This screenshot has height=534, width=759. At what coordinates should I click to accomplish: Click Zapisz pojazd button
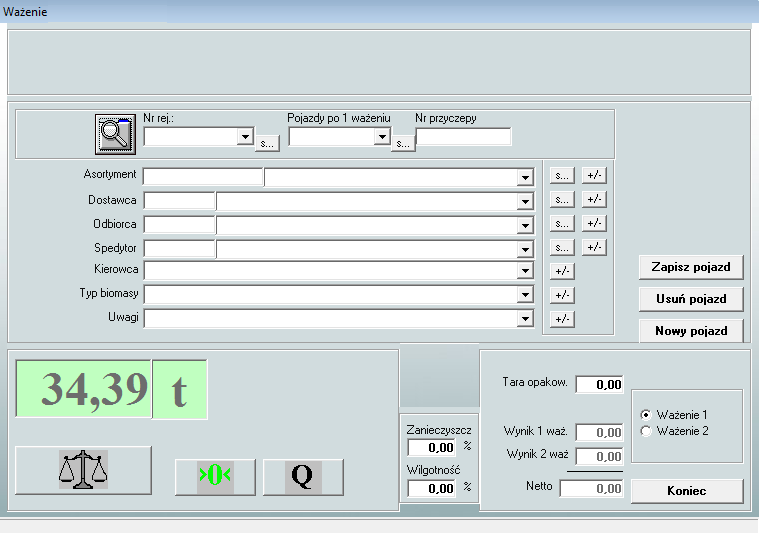pos(691,267)
